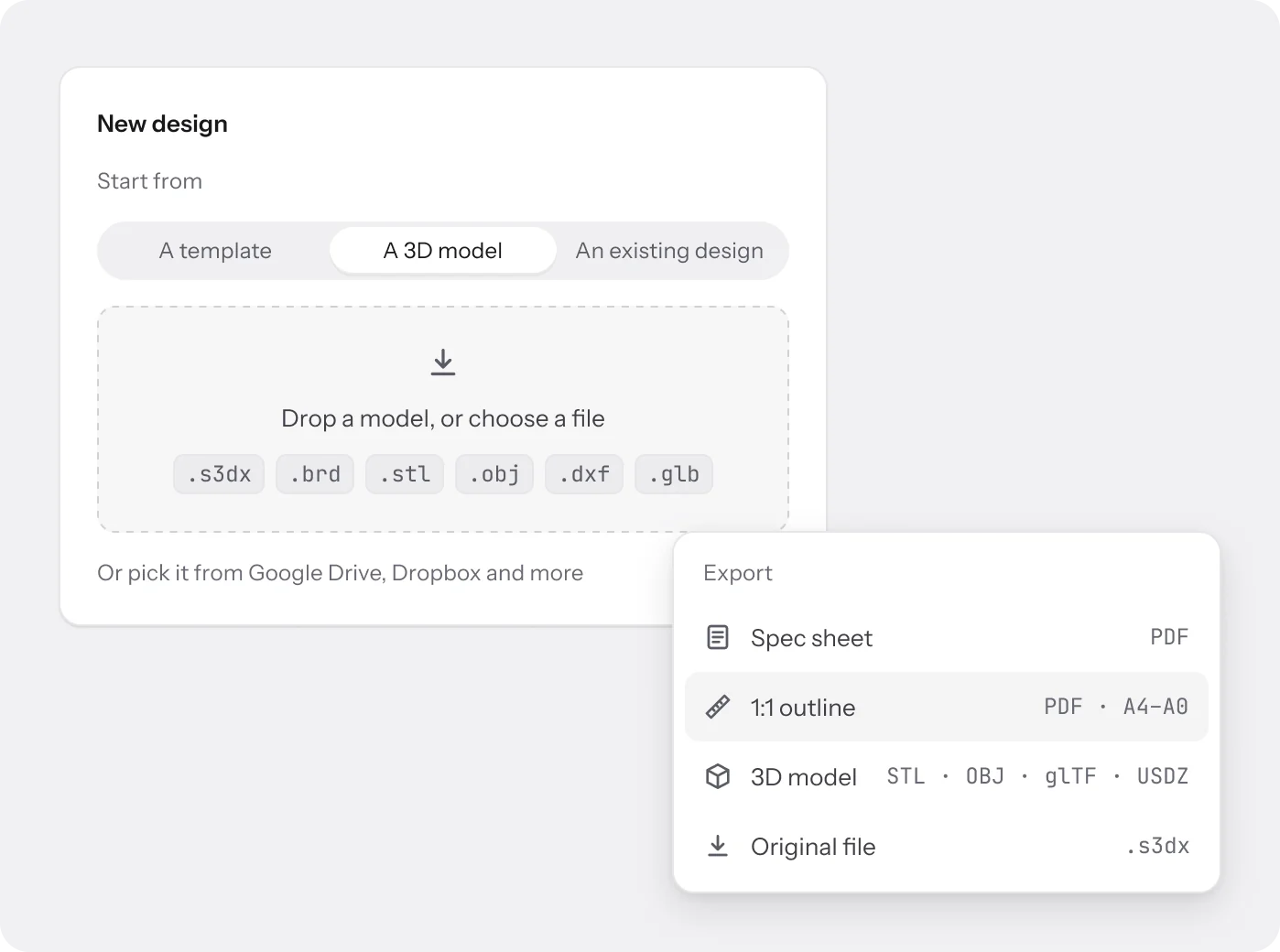Click '.s3dx' label on Original file row
Image resolution: width=1280 pixels, height=952 pixels.
coord(1158,846)
